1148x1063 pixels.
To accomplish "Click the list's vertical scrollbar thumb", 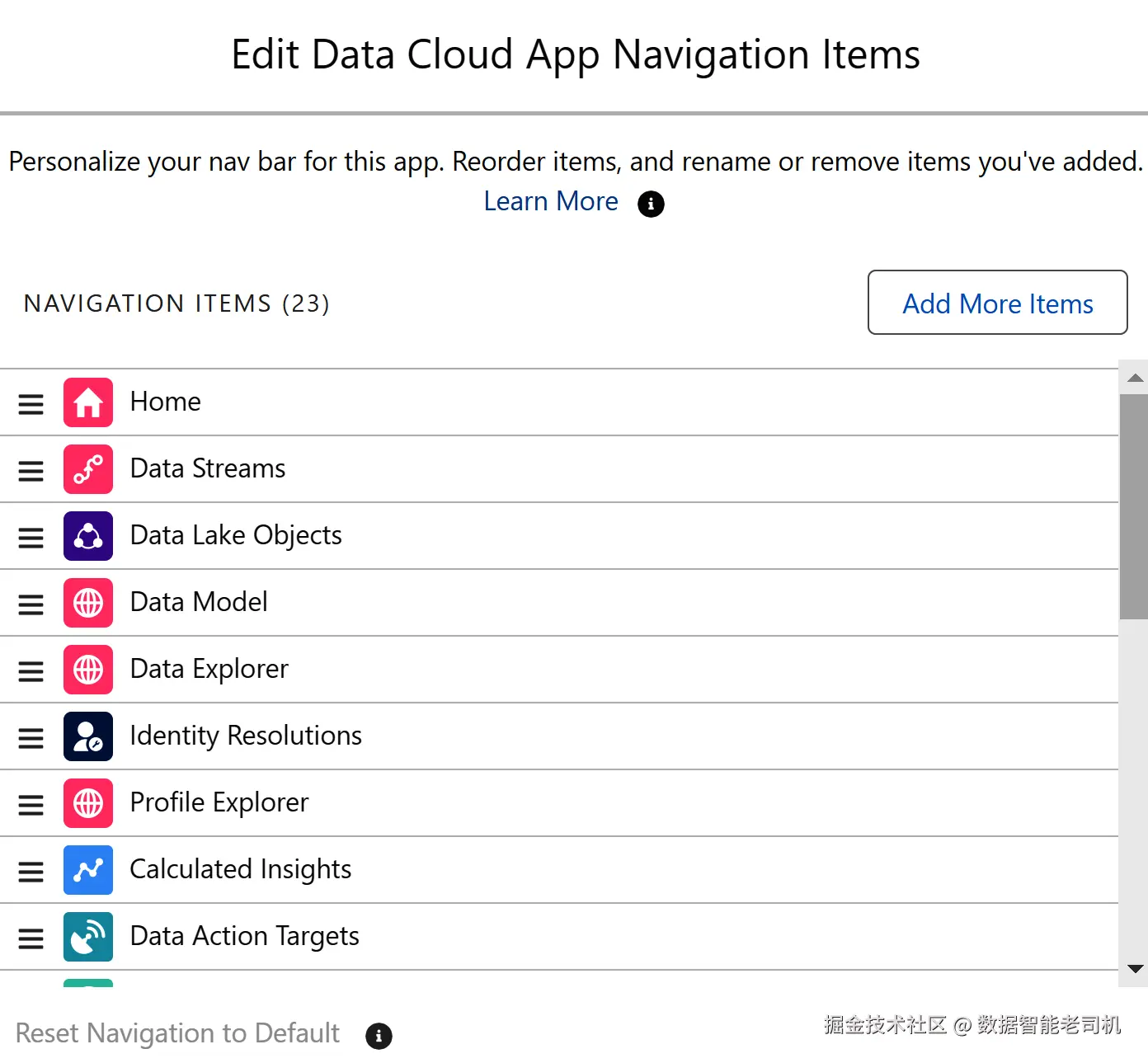I will [x=1133, y=506].
